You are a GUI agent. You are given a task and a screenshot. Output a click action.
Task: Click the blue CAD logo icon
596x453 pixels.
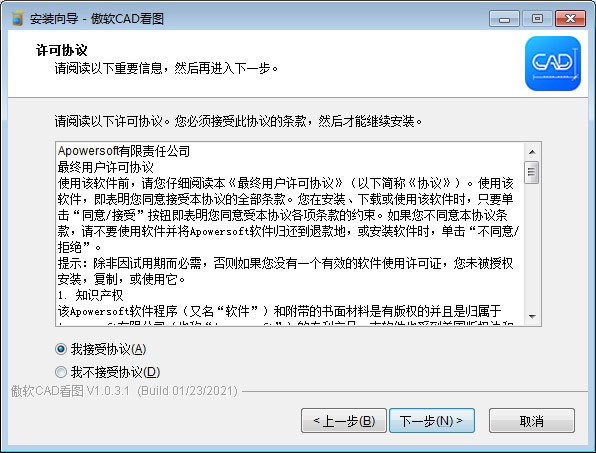[x=553, y=63]
